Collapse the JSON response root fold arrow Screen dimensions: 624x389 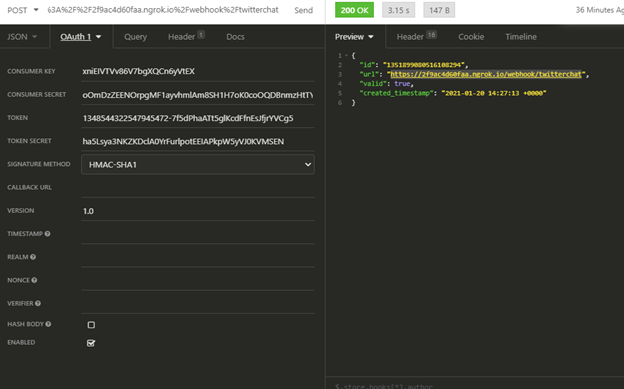[347, 55]
